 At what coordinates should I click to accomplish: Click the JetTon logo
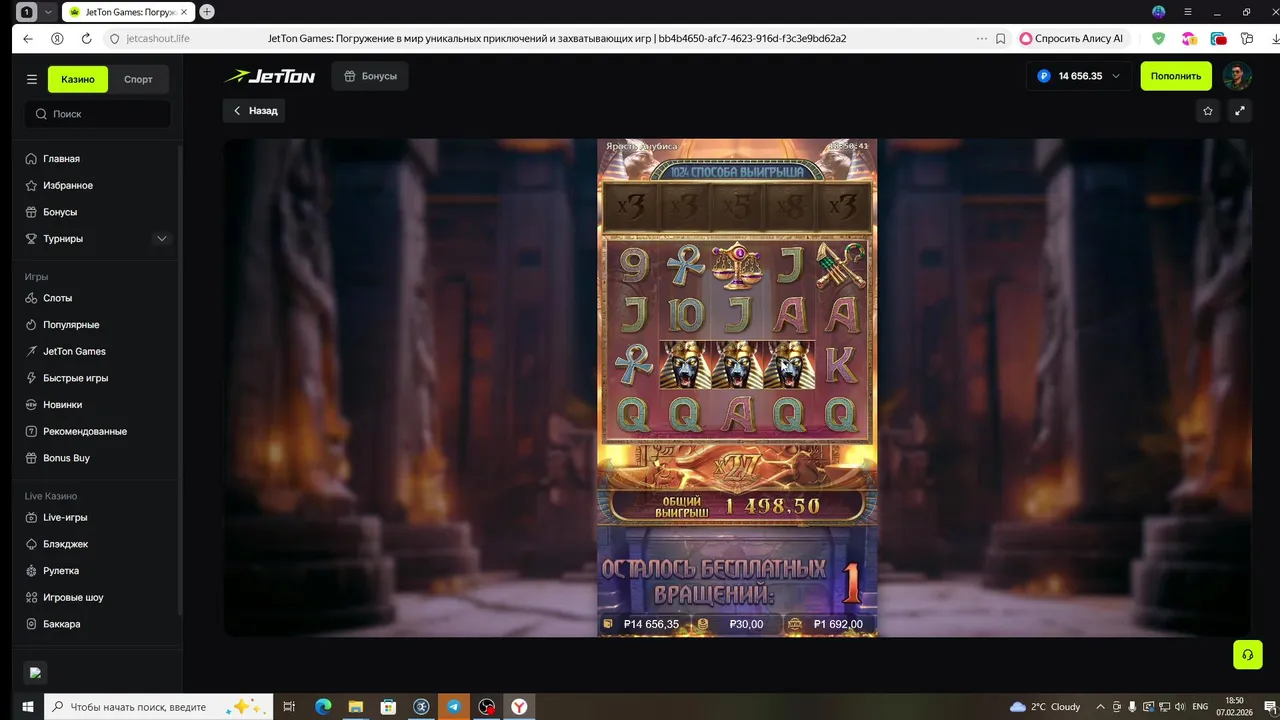click(269, 76)
